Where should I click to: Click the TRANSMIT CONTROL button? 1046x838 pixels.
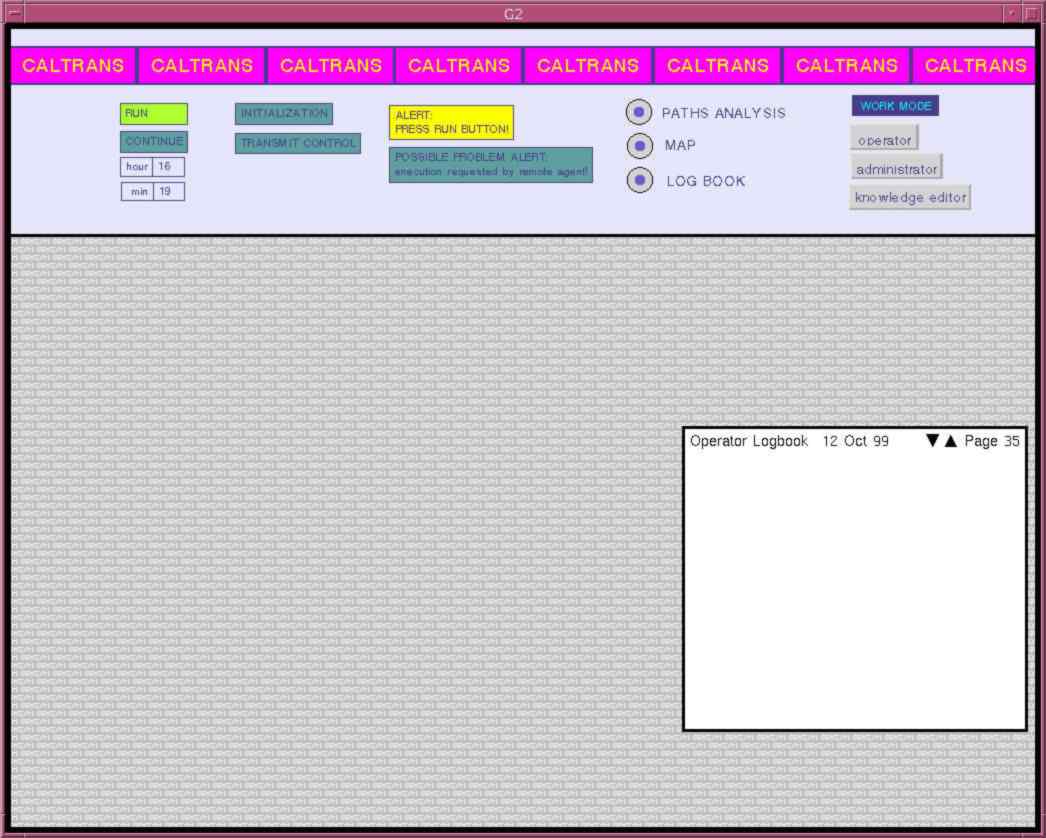[x=298, y=143]
